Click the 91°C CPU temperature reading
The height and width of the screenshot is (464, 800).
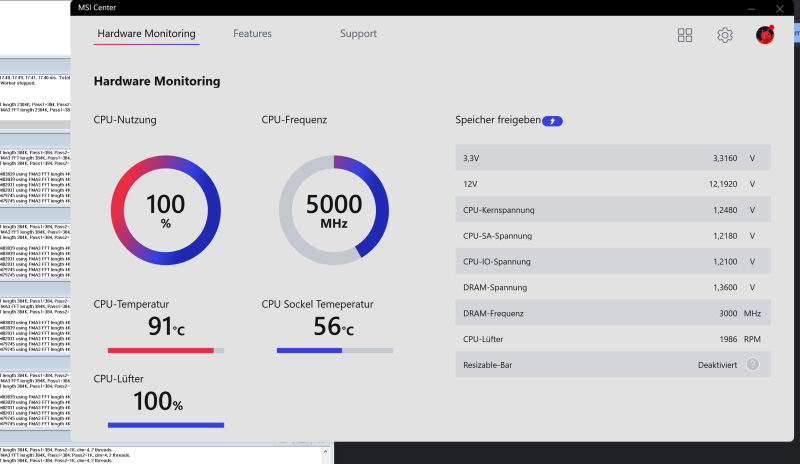tap(166, 326)
